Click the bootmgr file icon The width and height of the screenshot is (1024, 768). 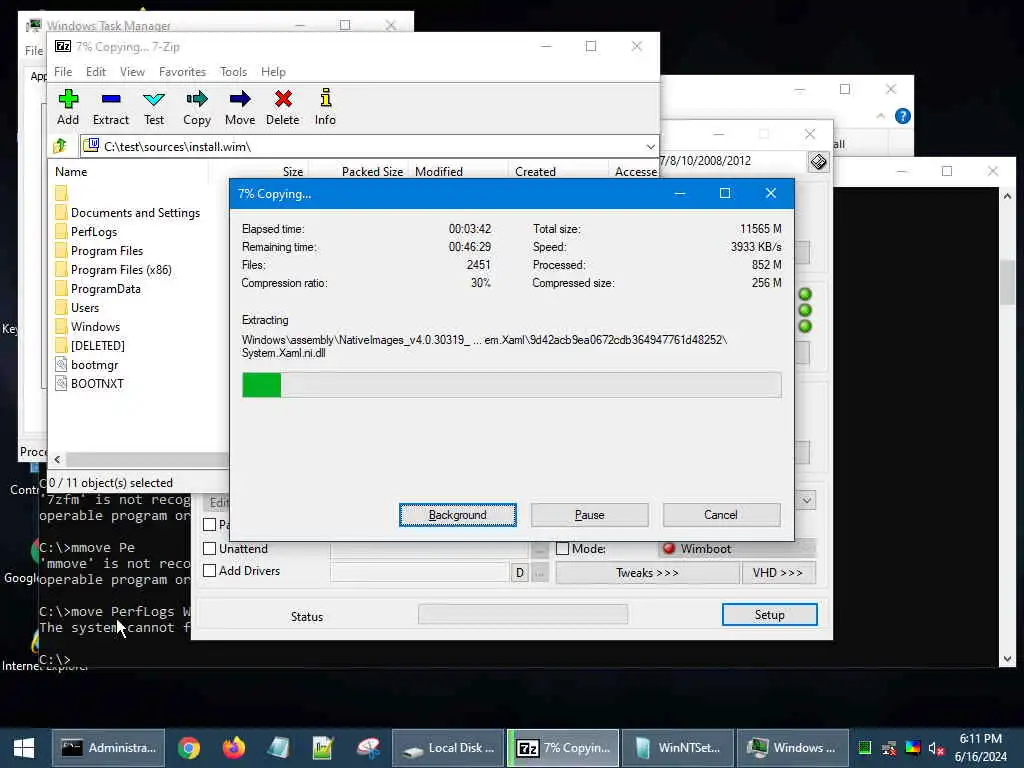pyautogui.click(x=61, y=364)
